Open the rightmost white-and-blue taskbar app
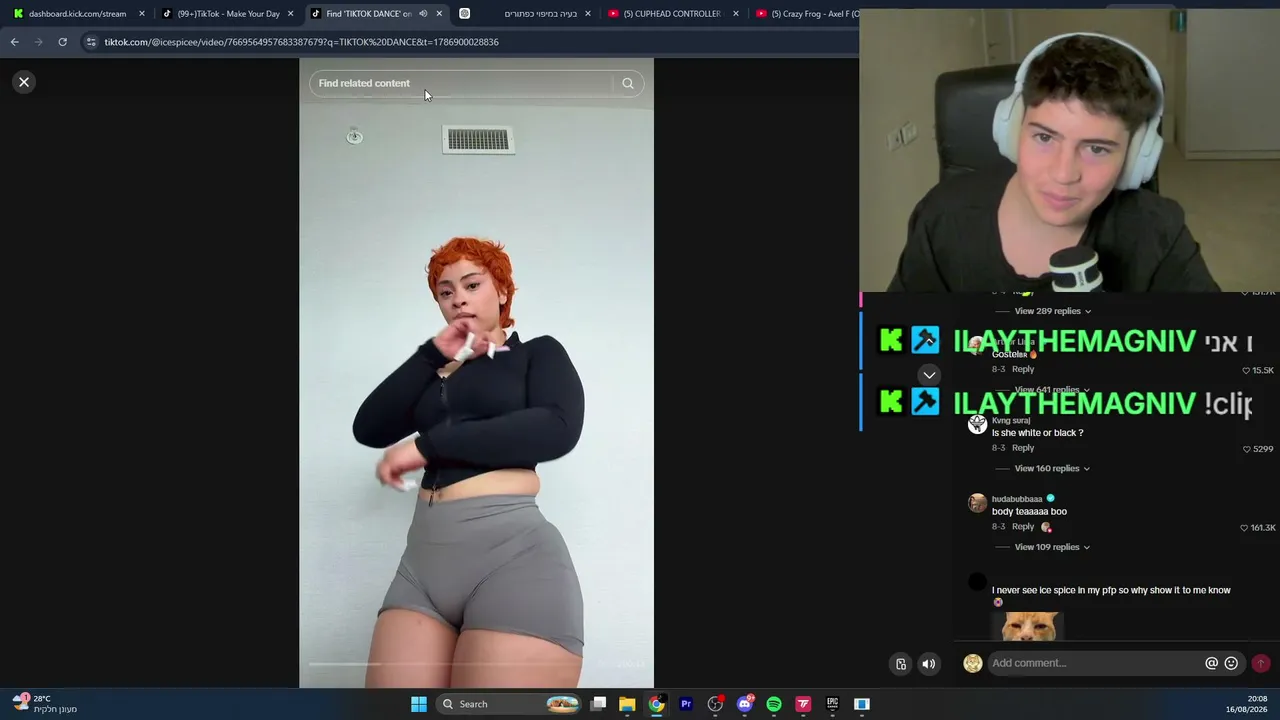Screen dimensions: 1280x720 point(861,704)
